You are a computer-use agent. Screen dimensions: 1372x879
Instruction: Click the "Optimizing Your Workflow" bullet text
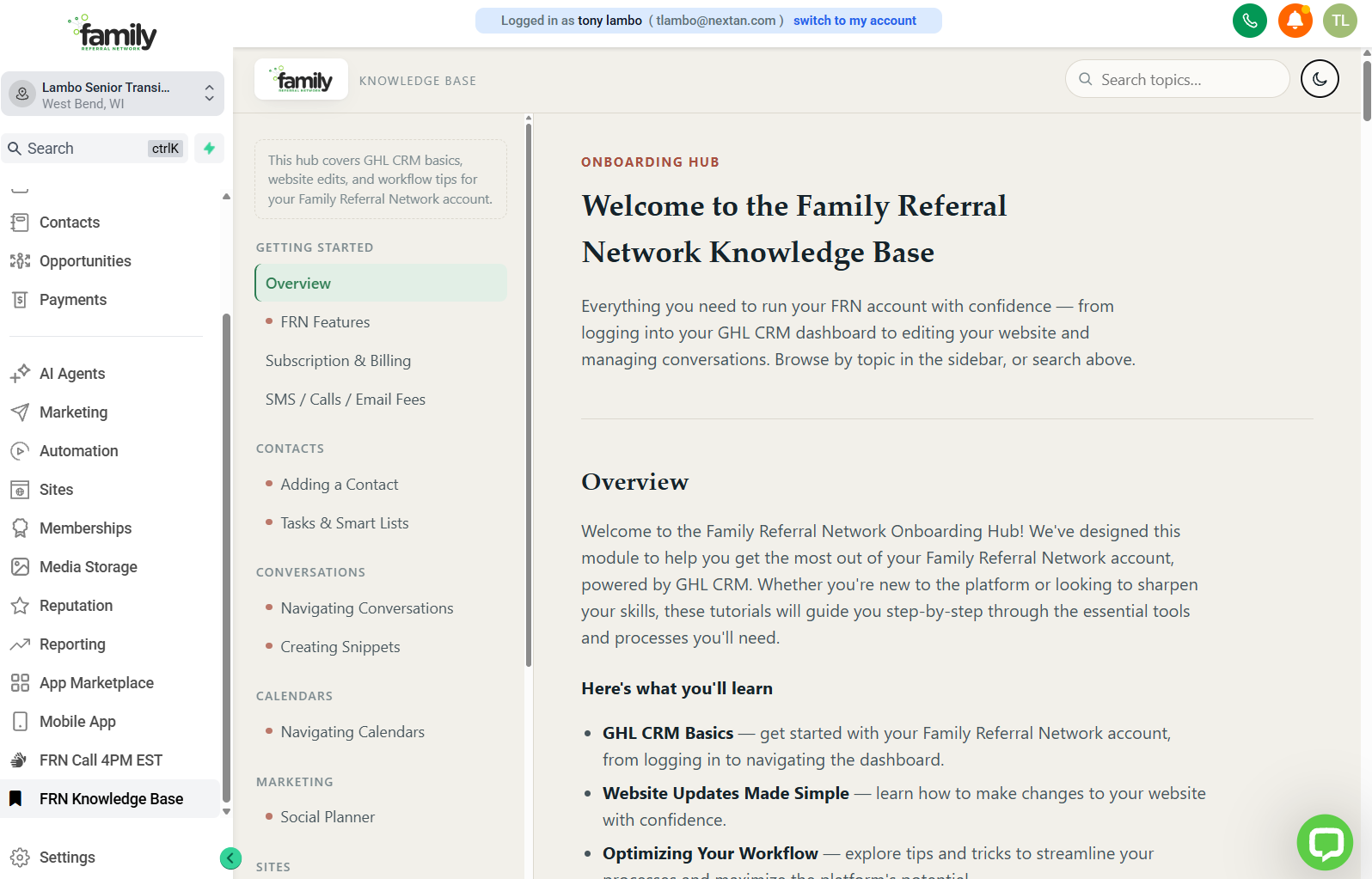tap(710, 853)
